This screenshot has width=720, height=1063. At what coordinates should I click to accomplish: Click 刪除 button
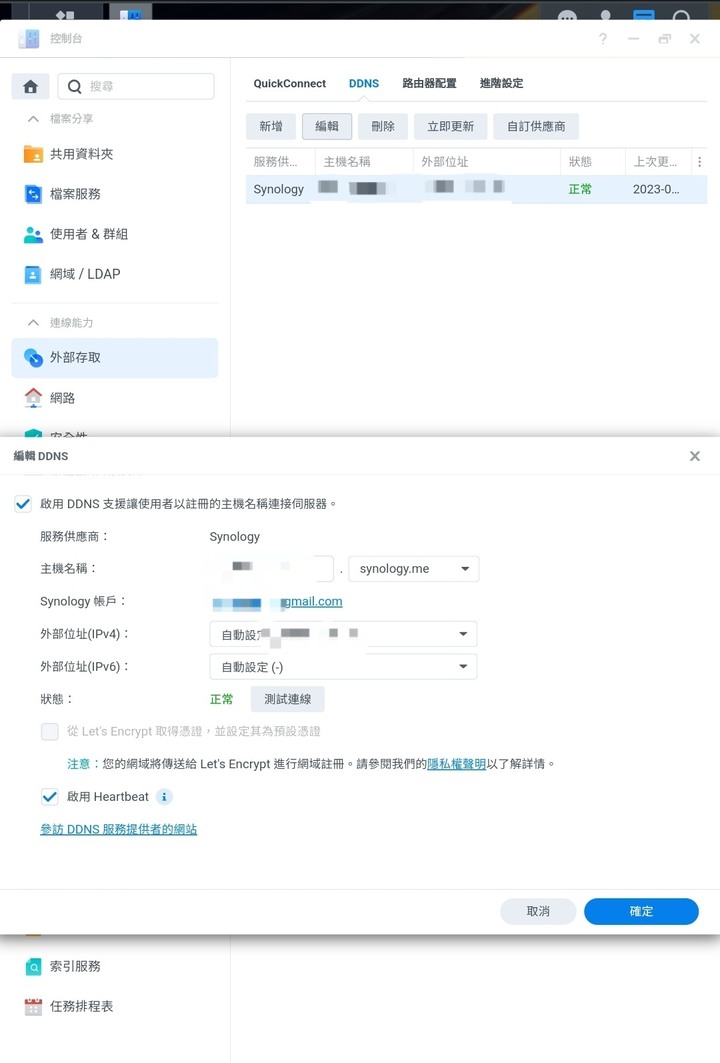tap(383, 126)
